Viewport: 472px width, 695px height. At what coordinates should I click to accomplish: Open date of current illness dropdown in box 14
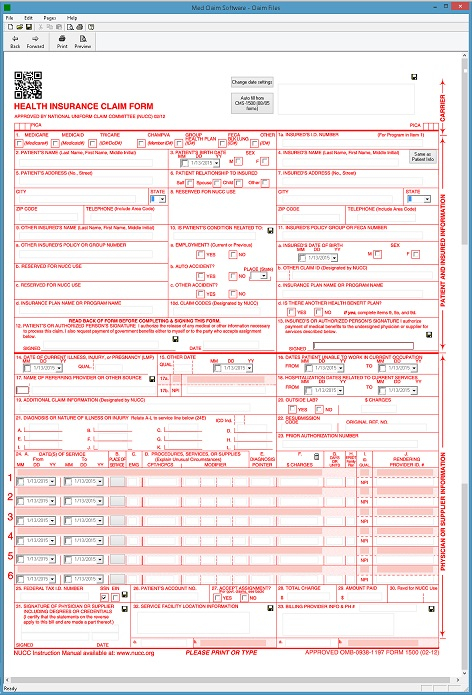coord(59,368)
